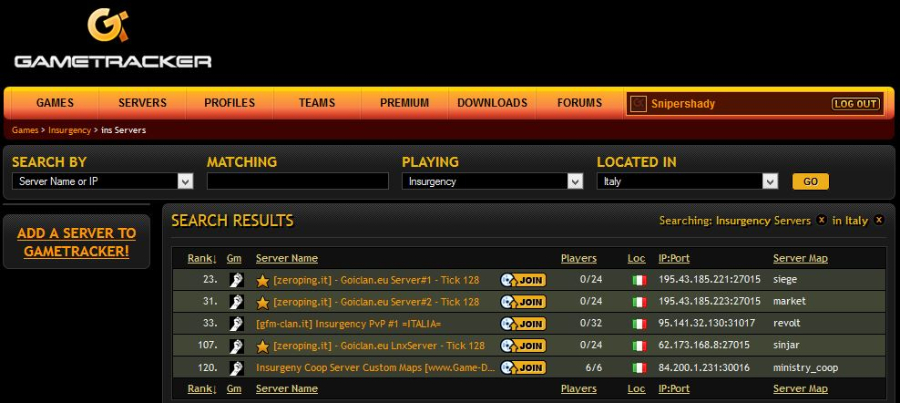Click the star icon on Goiclan.eu LnxServer

click(263, 346)
